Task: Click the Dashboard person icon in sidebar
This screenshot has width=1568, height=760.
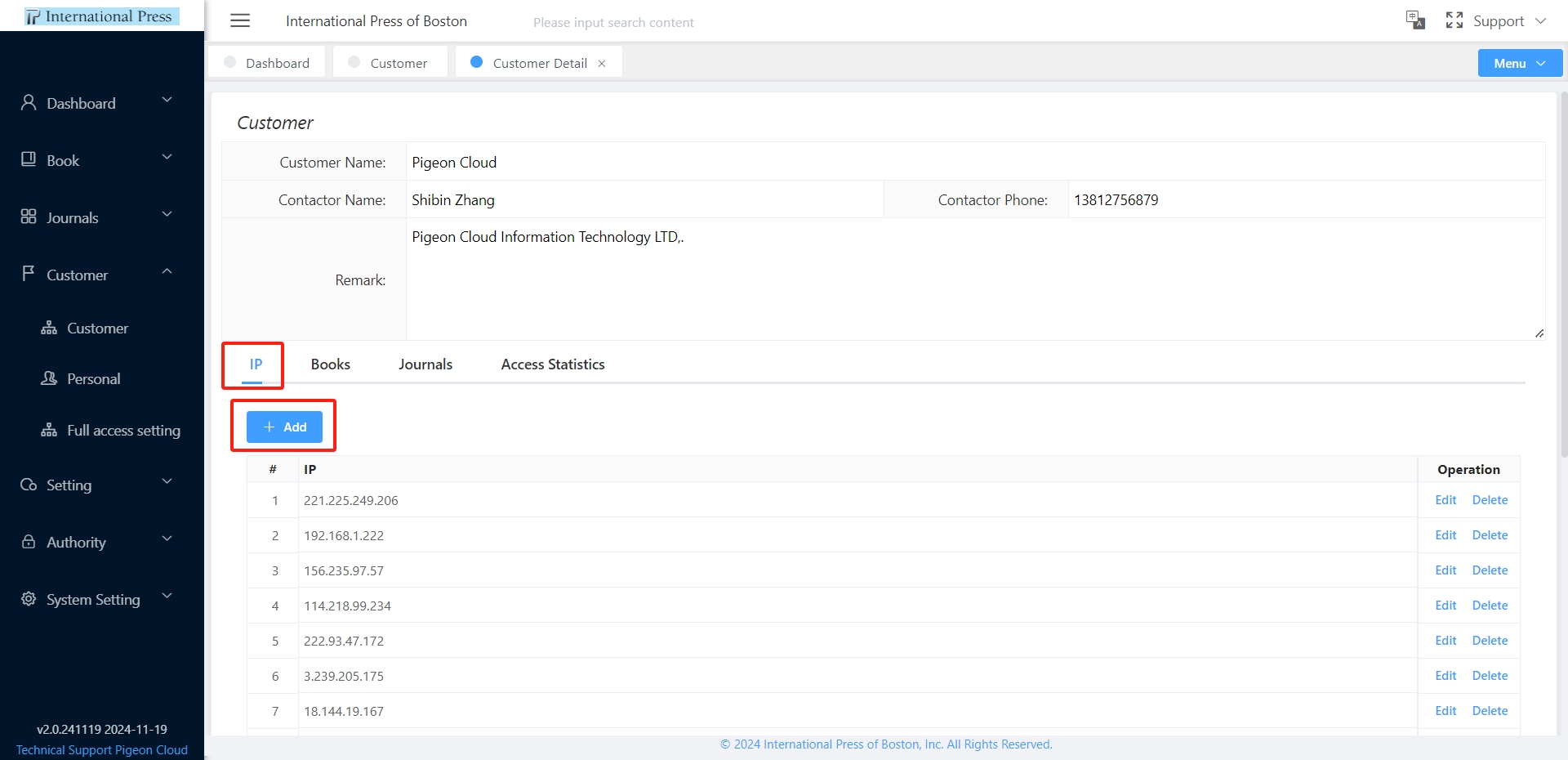Action: click(x=29, y=102)
